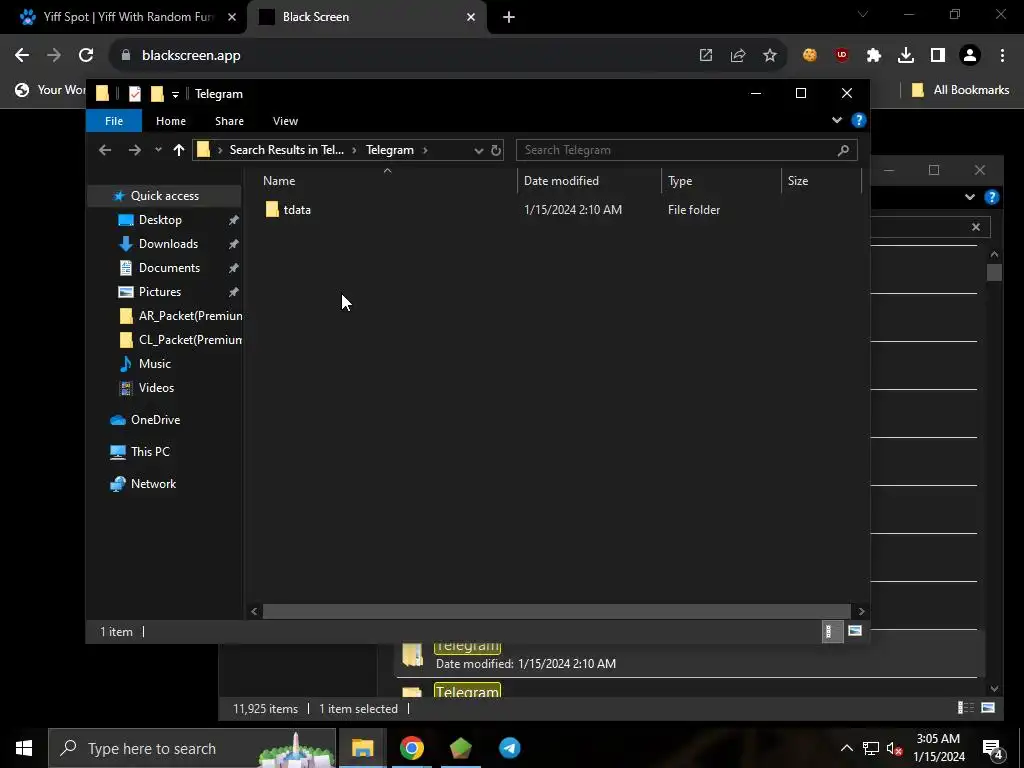This screenshot has height=768, width=1024.
Task: Open Explorer help icon in Telegram window
Action: pyautogui.click(x=859, y=120)
